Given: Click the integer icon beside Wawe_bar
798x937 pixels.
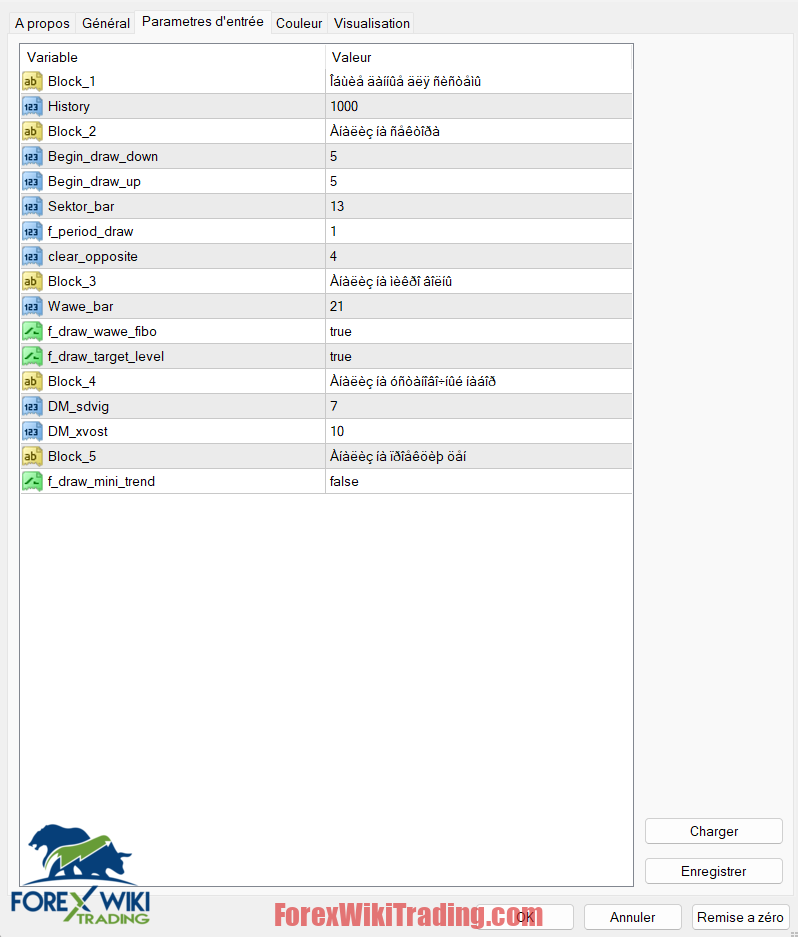Looking at the screenshot, I should pyautogui.click(x=32, y=307).
